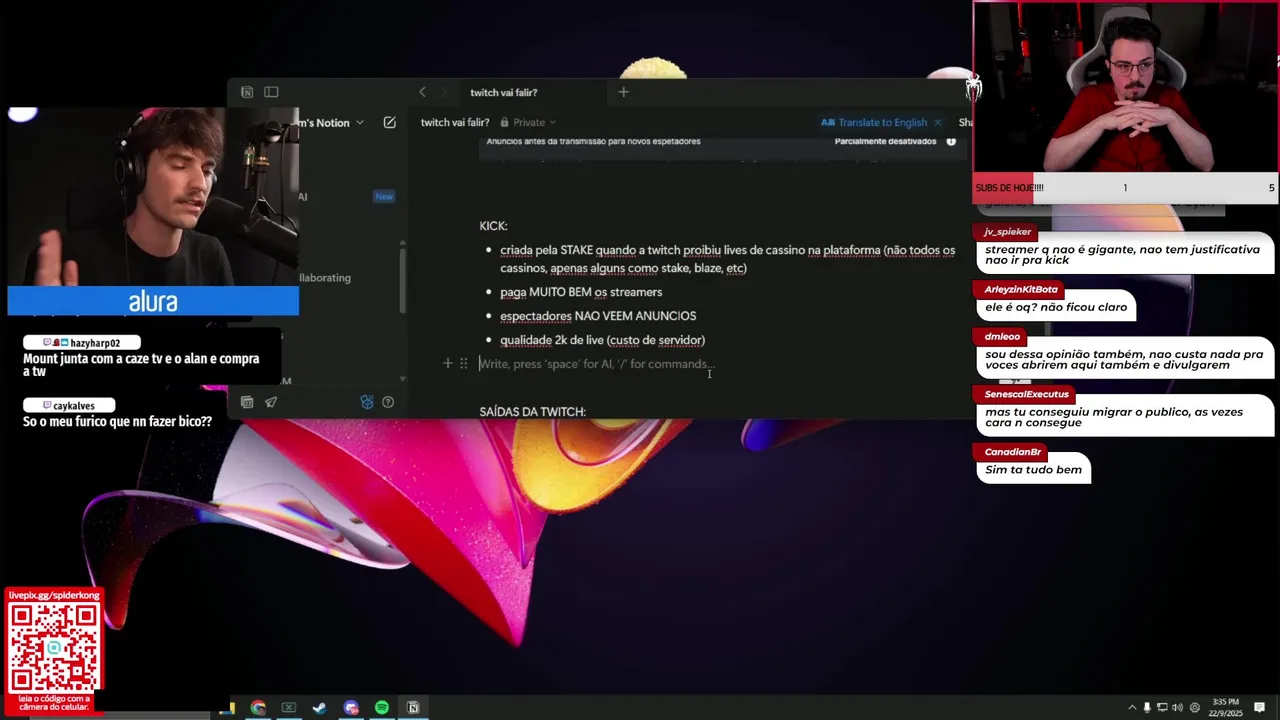Image resolution: width=1280 pixels, height=720 pixels.
Task: Click the empty block placeholder 'Write, press space for AI'
Action: [x=596, y=364]
